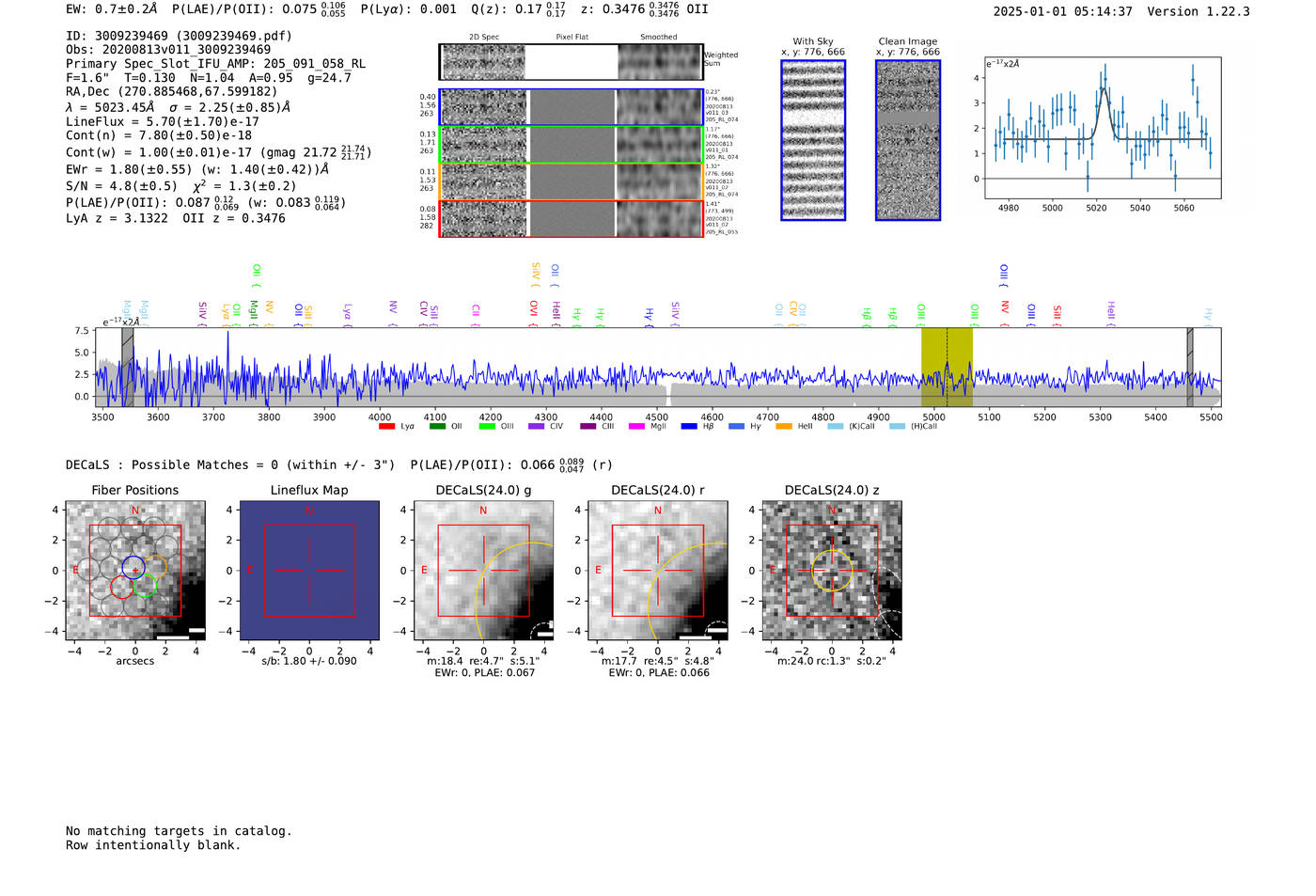The width and height of the screenshot is (1316, 896).
Task: Click the m:18.4 re:4.7" s:5.1" caption
Action: tap(483, 661)
